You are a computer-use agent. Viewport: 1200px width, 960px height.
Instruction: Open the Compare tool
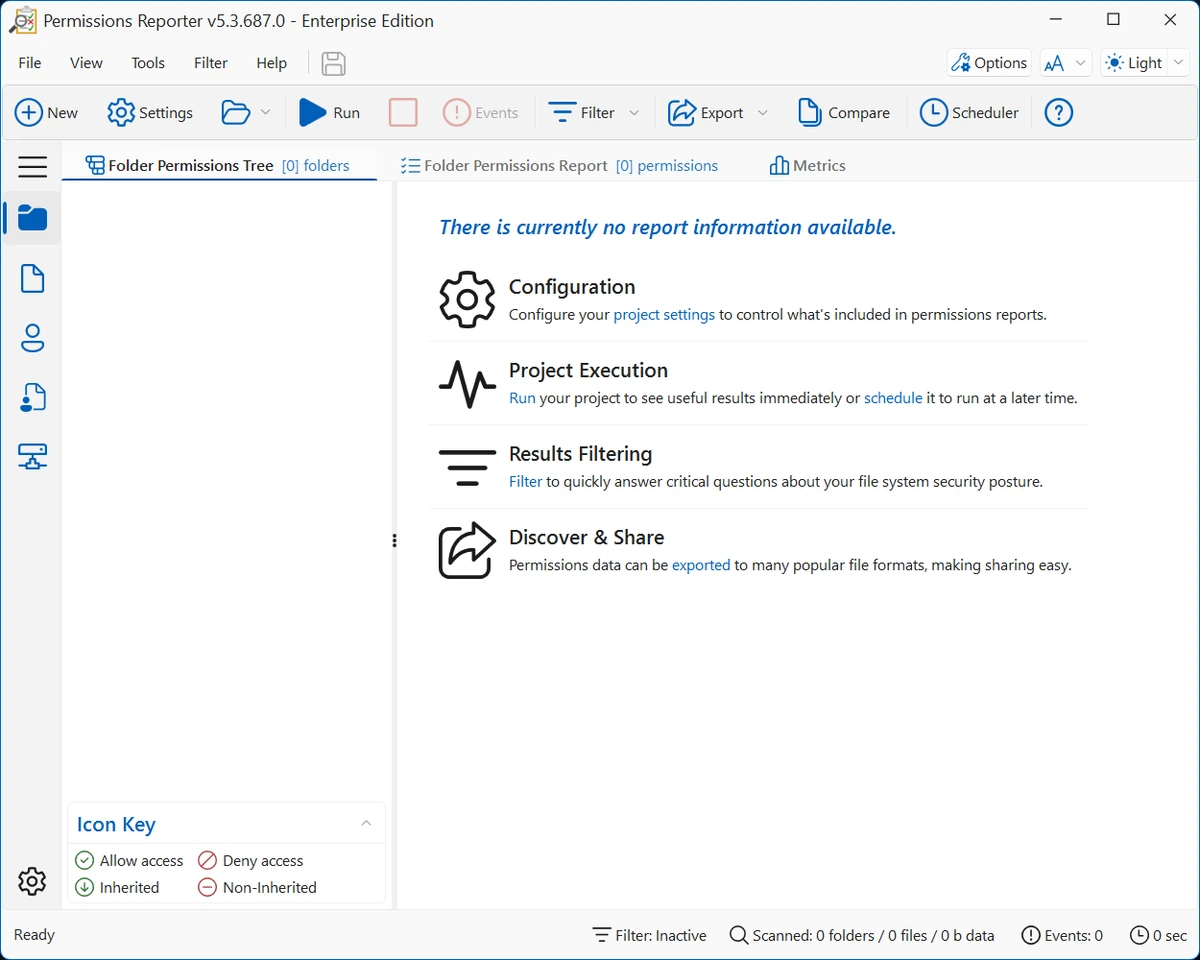point(844,113)
